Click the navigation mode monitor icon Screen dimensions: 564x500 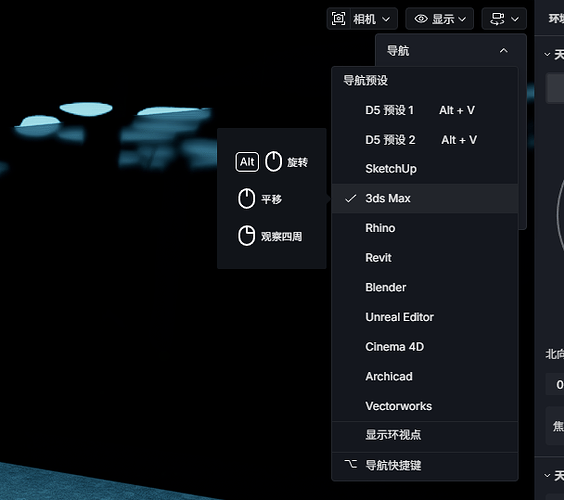(497, 19)
